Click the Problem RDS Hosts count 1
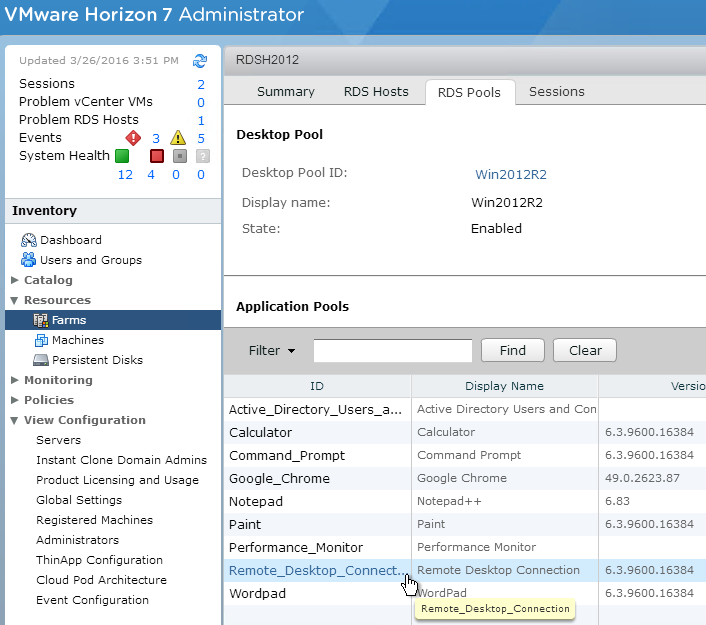This screenshot has width=706, height=625. coord(201,121)
